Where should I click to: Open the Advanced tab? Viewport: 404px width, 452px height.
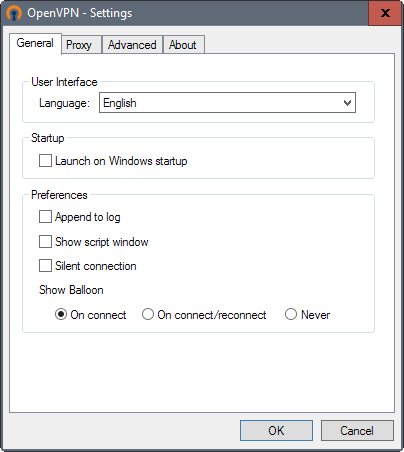(x=132, y=45)
